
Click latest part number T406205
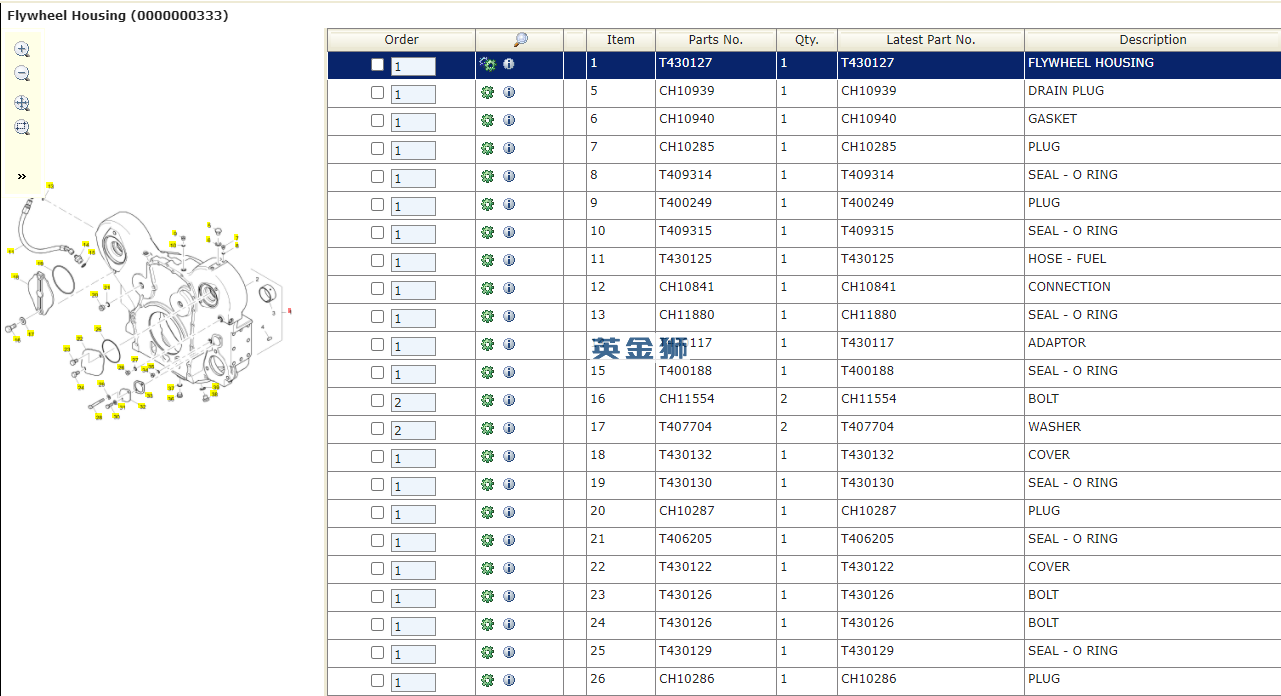(x=868, y=539)
